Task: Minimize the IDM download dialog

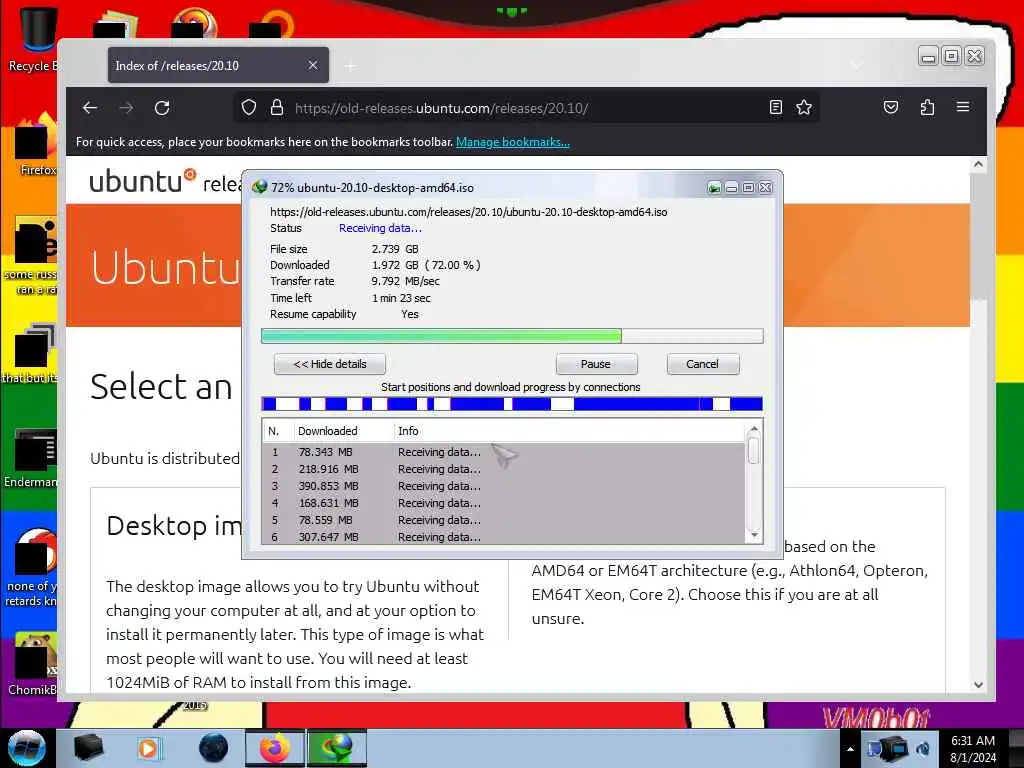Action: click(731, 188)
